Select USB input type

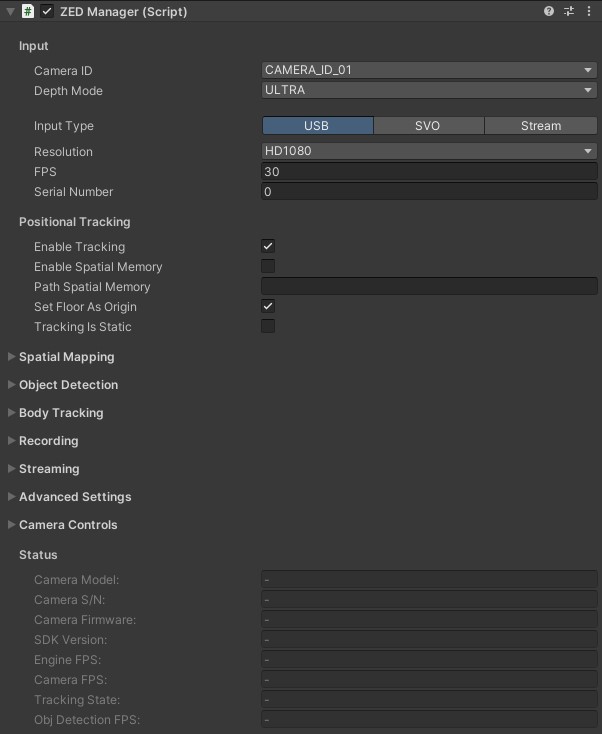(318, 126)
